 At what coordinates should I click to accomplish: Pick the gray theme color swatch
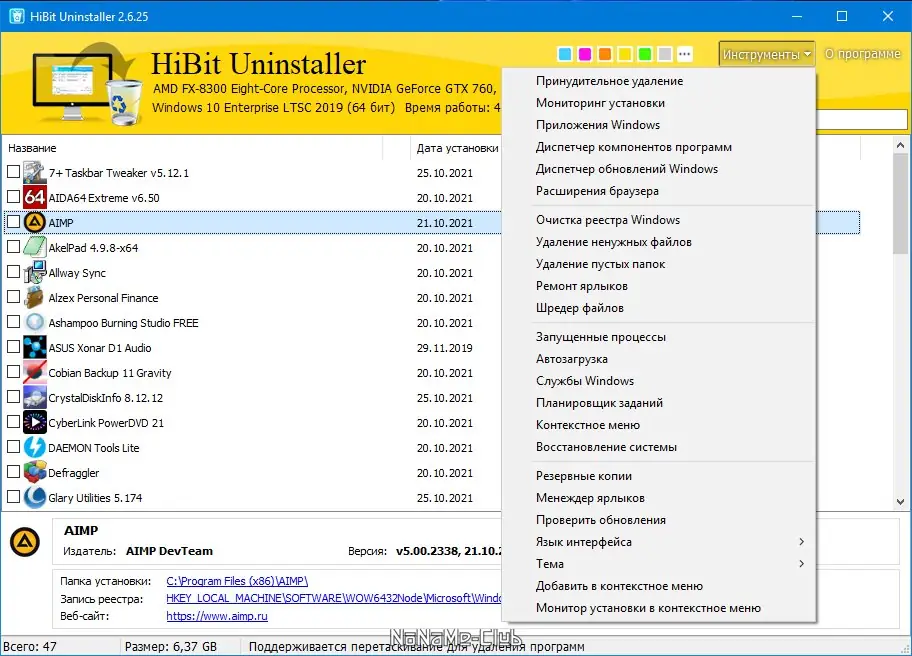point(665,54)
